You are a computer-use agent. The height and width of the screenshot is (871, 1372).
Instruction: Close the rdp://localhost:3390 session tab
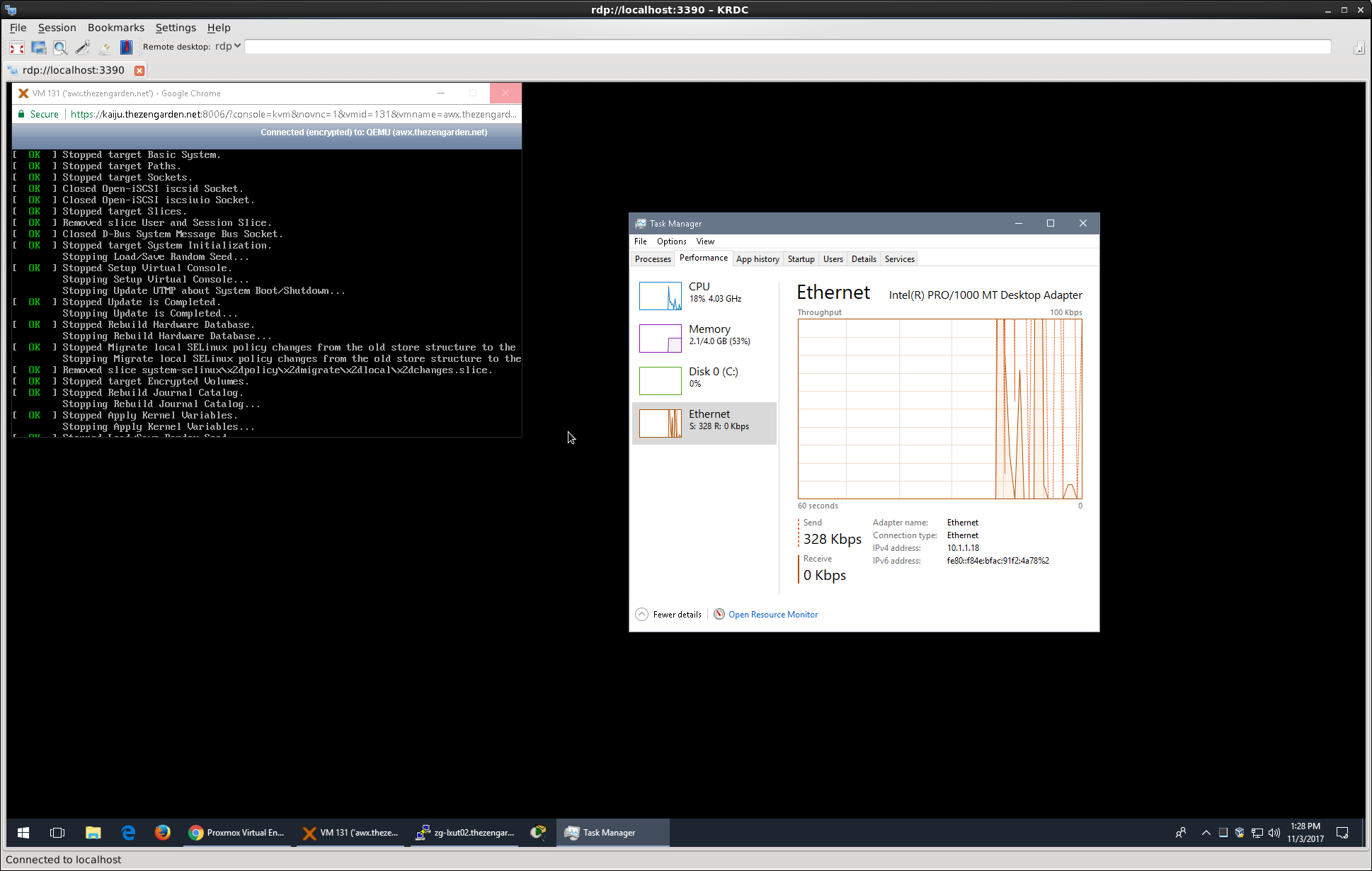coord(139,70)
